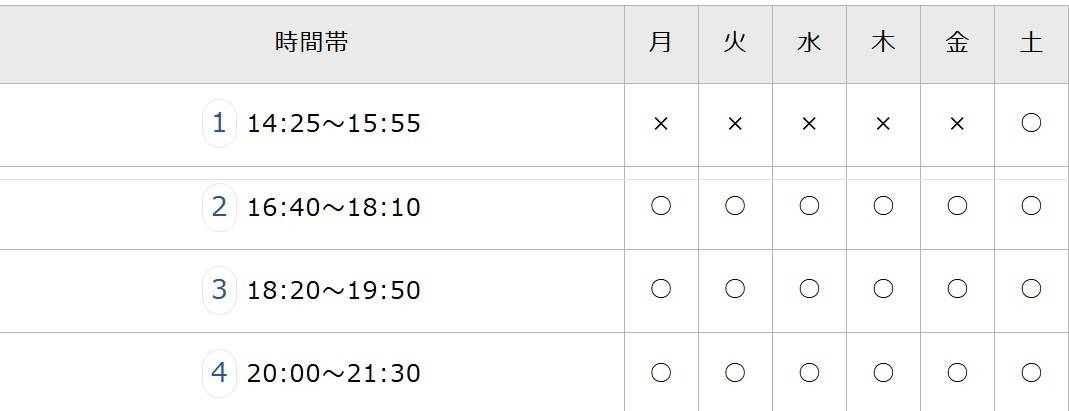Click the 月 column header
This screenshot has width=1069, height=411.
tap(660, 43)
